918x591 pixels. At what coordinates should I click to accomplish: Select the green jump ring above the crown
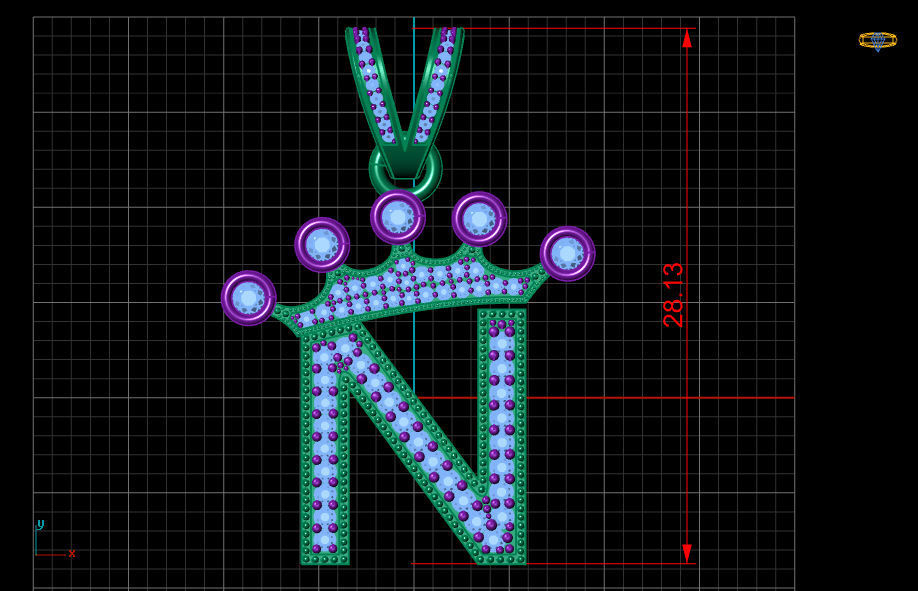tap(406, 169)
